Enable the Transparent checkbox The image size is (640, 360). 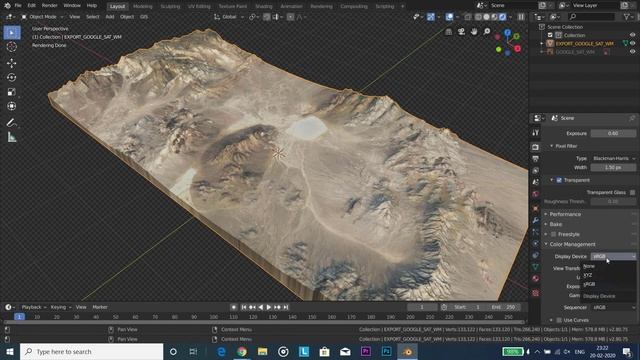(x=559, y=180)
